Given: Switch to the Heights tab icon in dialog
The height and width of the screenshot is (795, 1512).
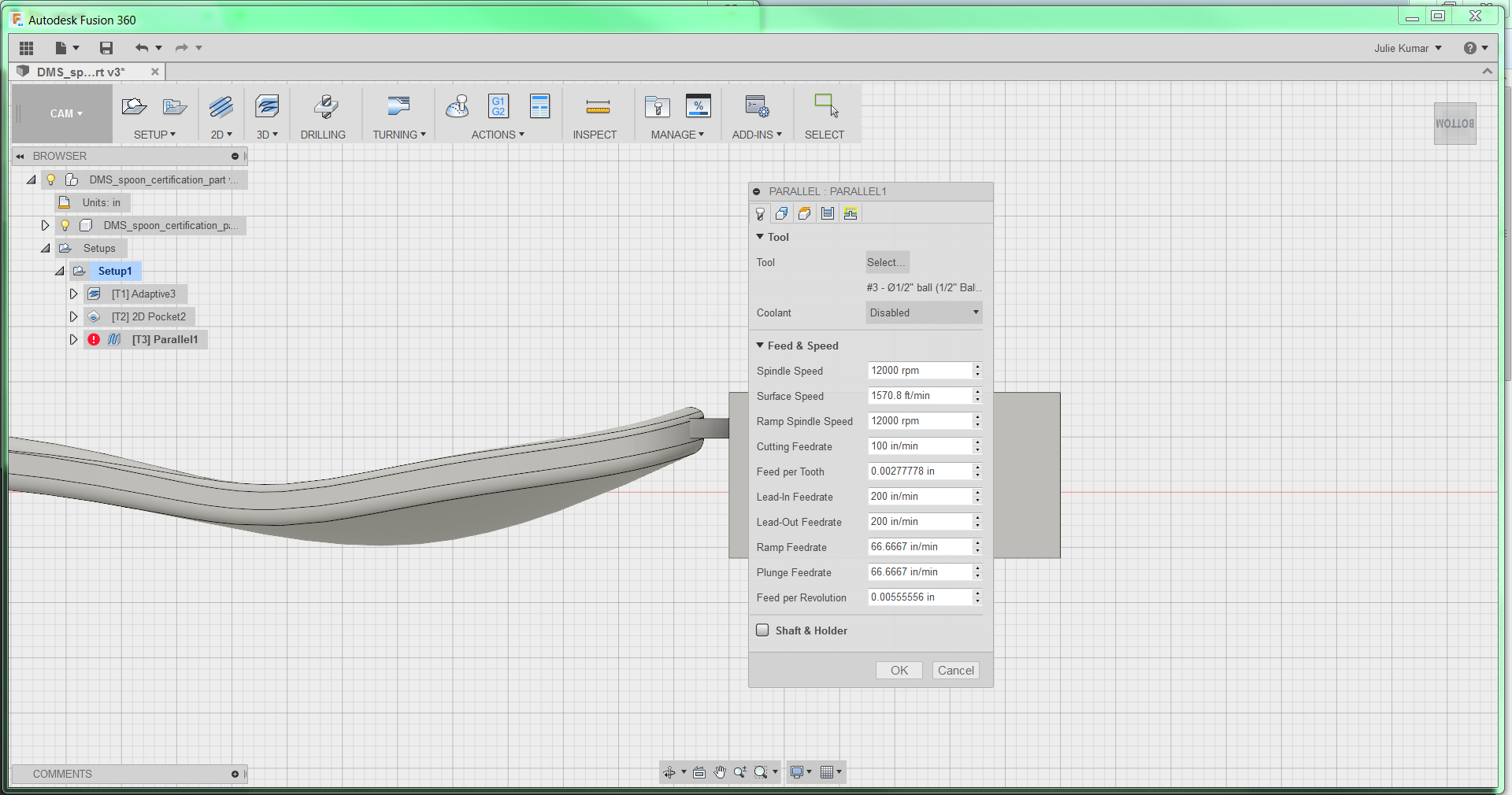Looking at the screenshot, I should pos(804,213).
